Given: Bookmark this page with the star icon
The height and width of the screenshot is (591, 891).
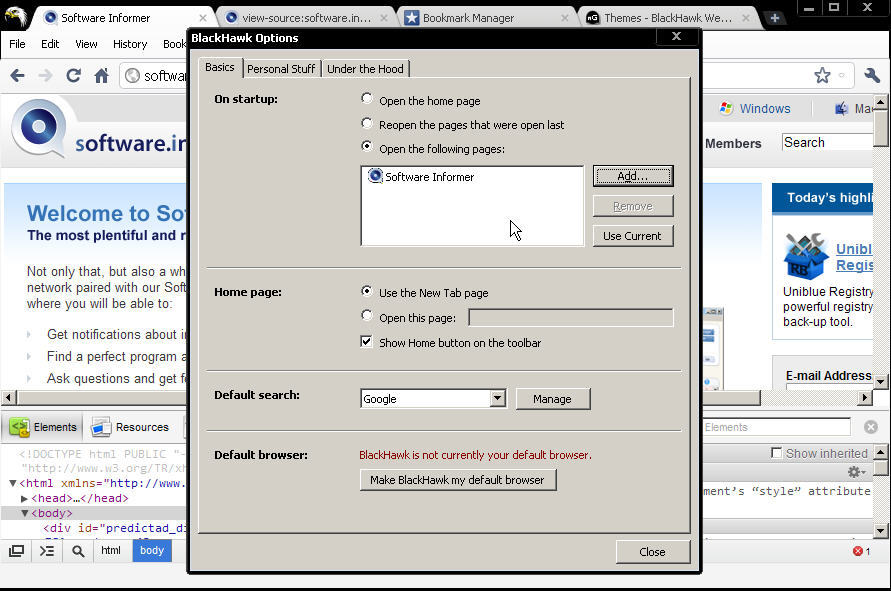Looking at the screenshot, I should (x=822, y=75).
